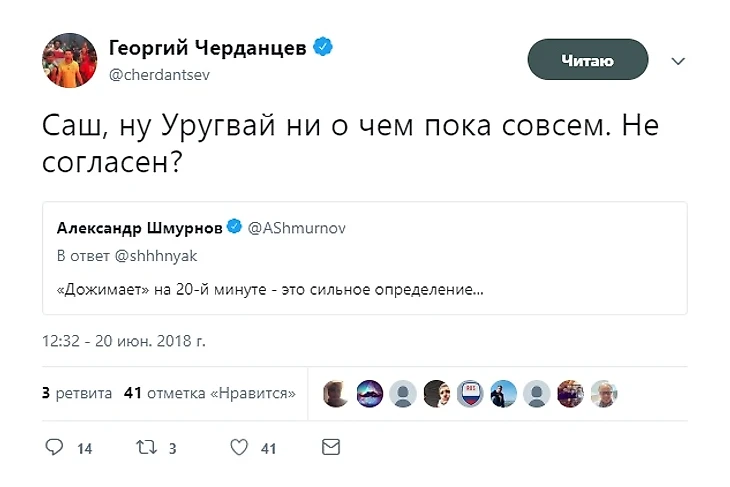This screenshot has height=487, width=730.
Task: View the 41 отметка «Нравится» list
Action: [x=209, y=393]
